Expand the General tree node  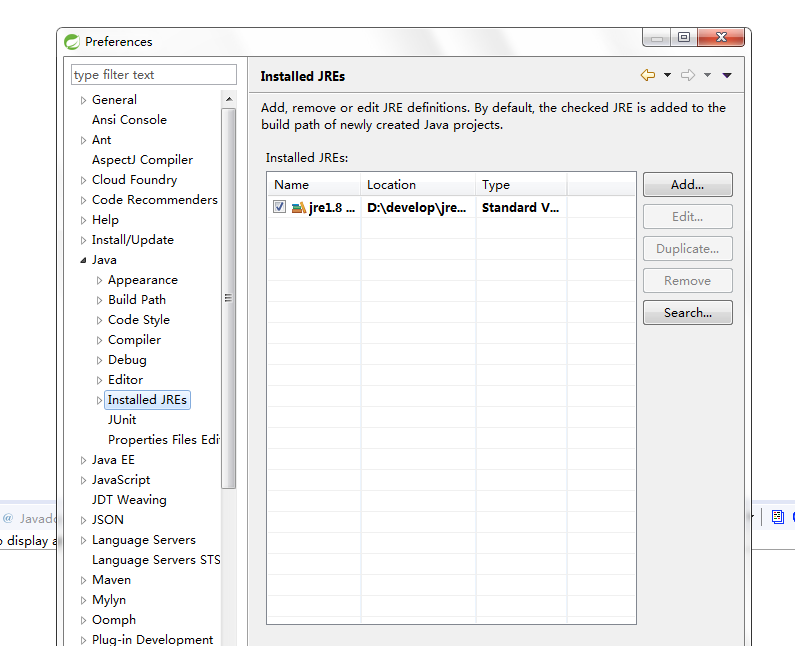[83, 100]
